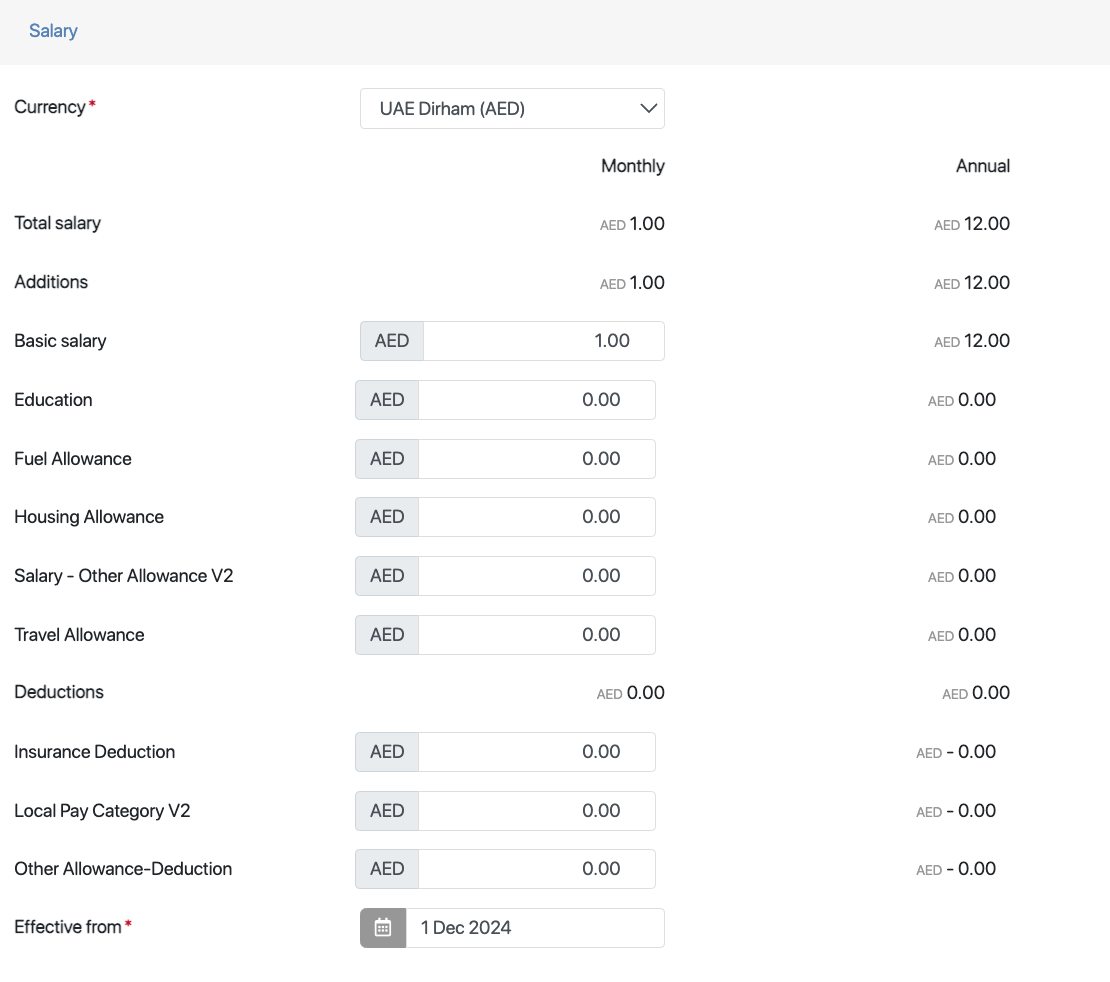Click the Travel Allowance amount input
The image size is (1110, 982).
[x=536, y=635]
